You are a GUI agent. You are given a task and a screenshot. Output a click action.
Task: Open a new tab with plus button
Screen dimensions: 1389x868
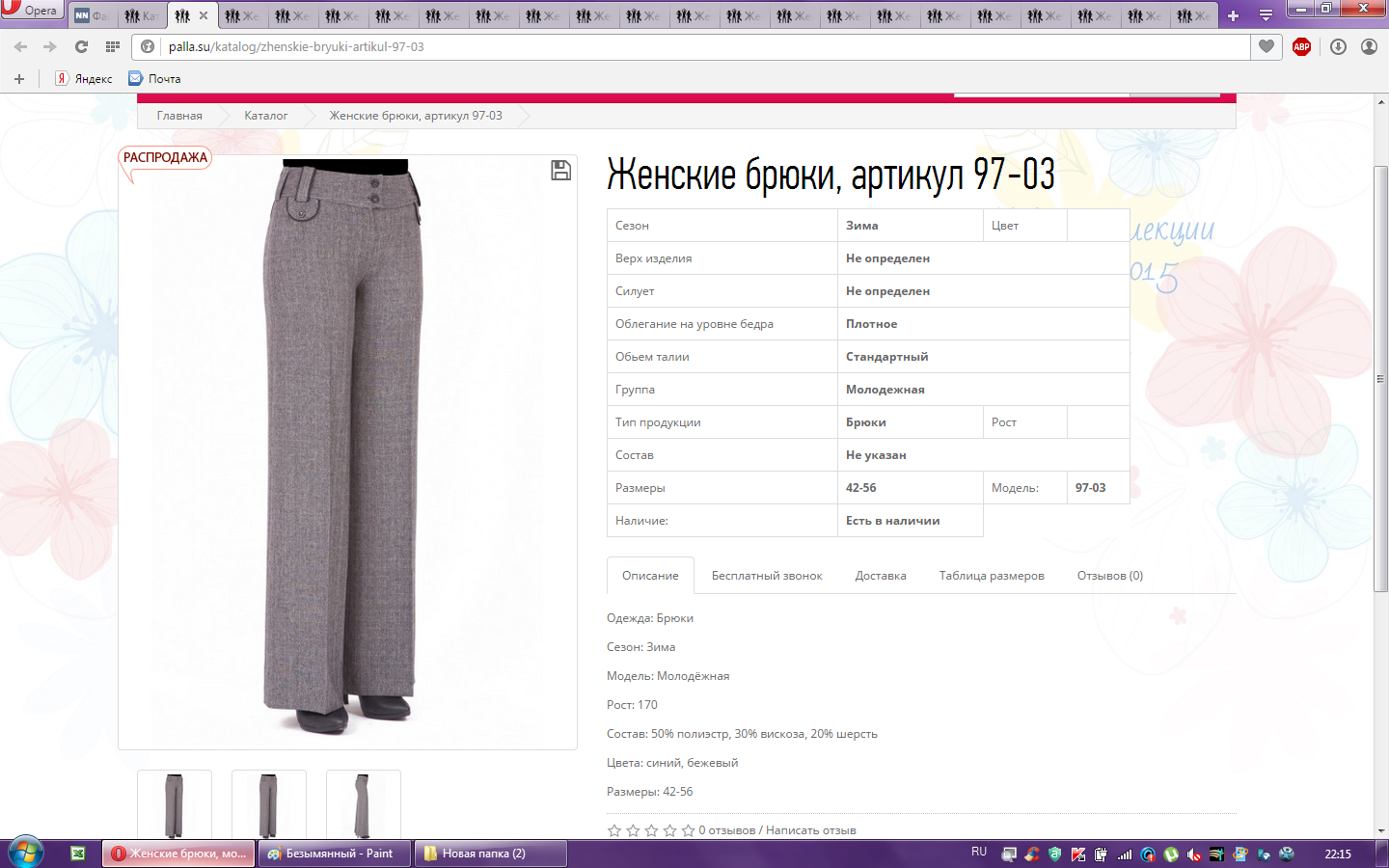tap(1233, 15)
